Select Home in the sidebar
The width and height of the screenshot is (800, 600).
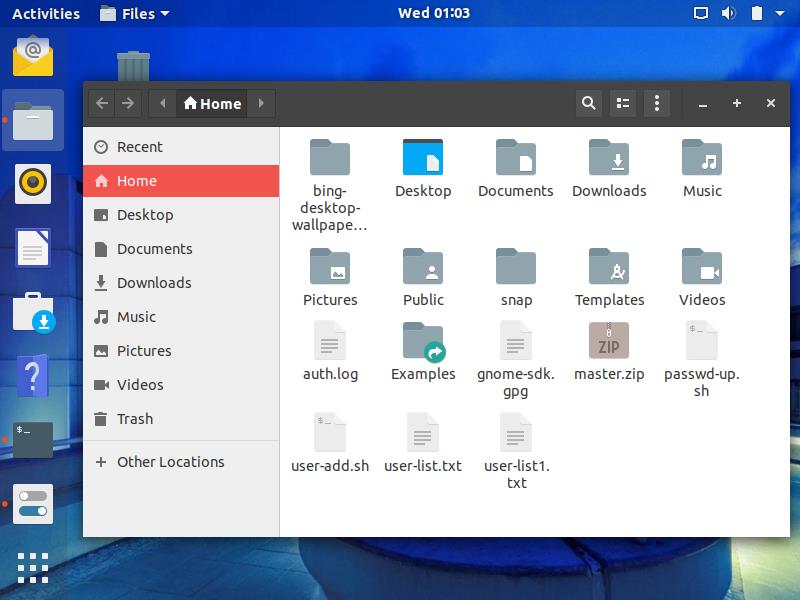pyautogui.click(x=181, y=181)
